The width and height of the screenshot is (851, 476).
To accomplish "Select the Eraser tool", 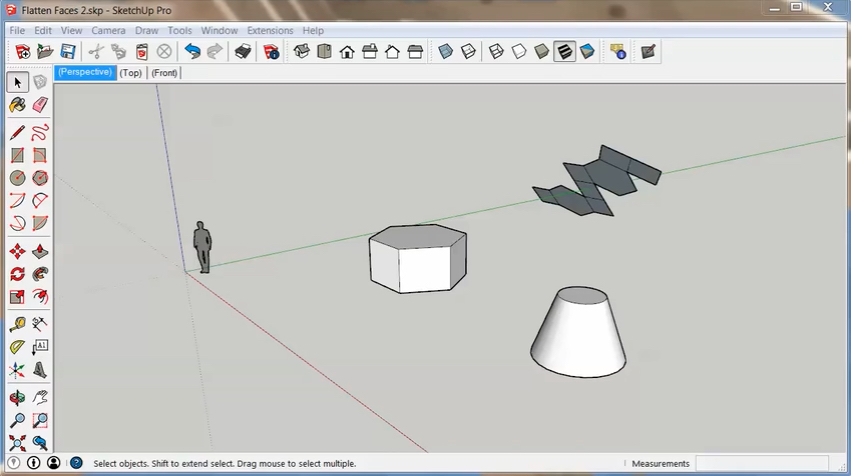I will pos(40,105).
